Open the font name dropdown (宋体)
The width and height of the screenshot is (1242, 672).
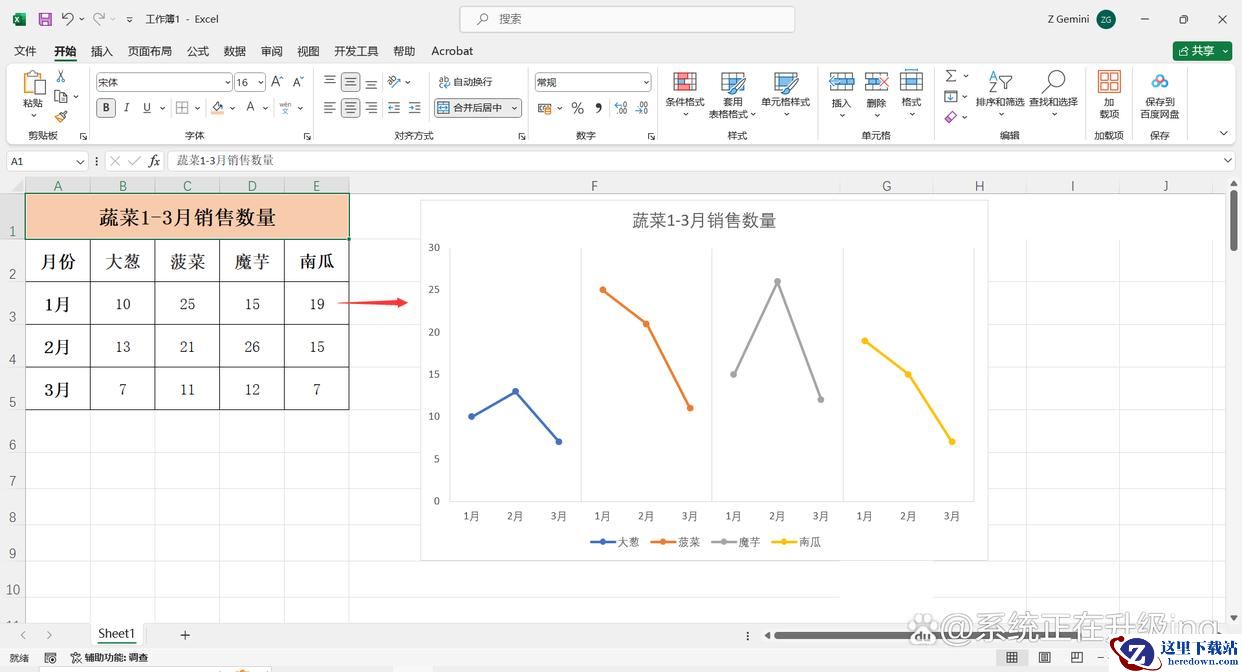click(227, 82)
